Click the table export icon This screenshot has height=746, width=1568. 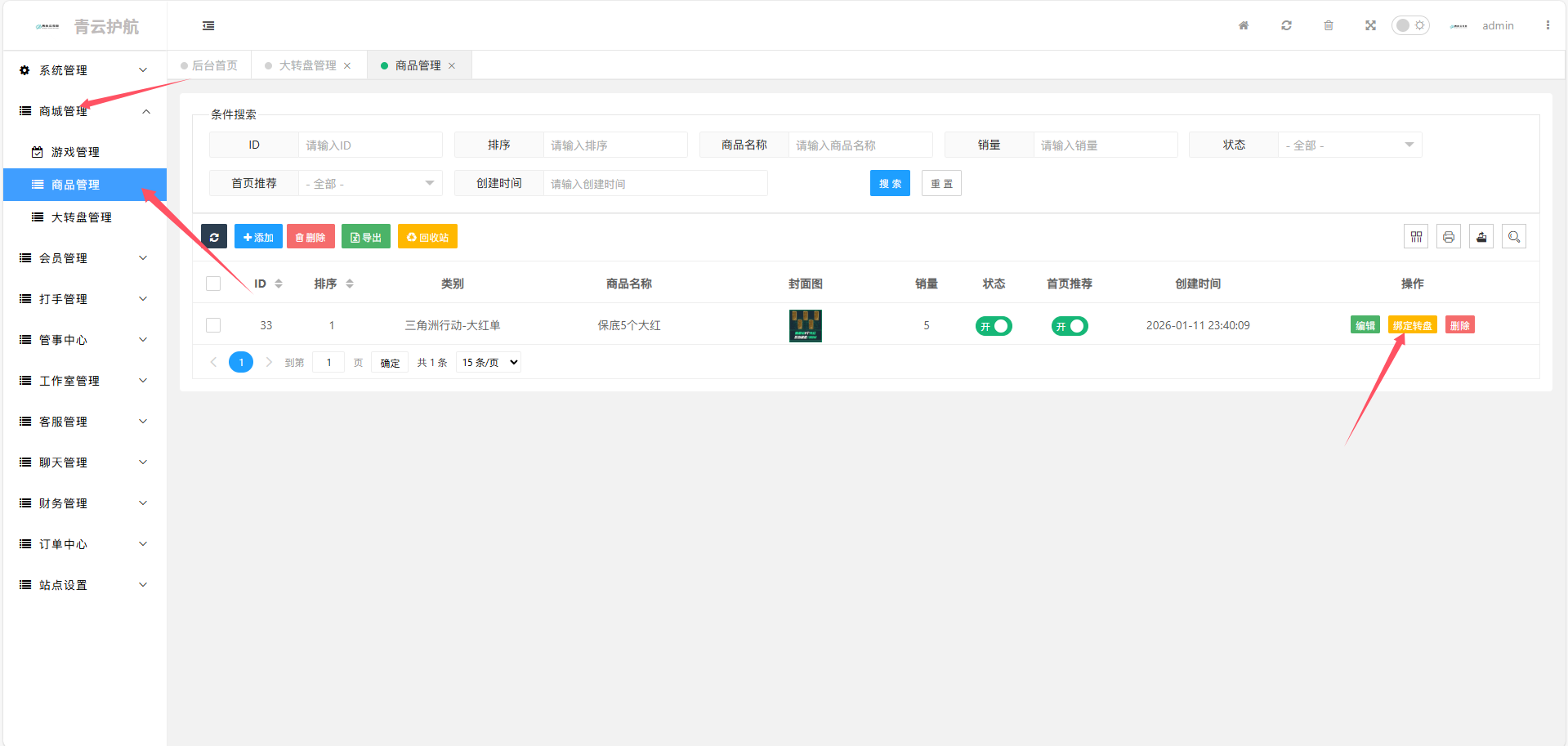tap(1481, 237)
